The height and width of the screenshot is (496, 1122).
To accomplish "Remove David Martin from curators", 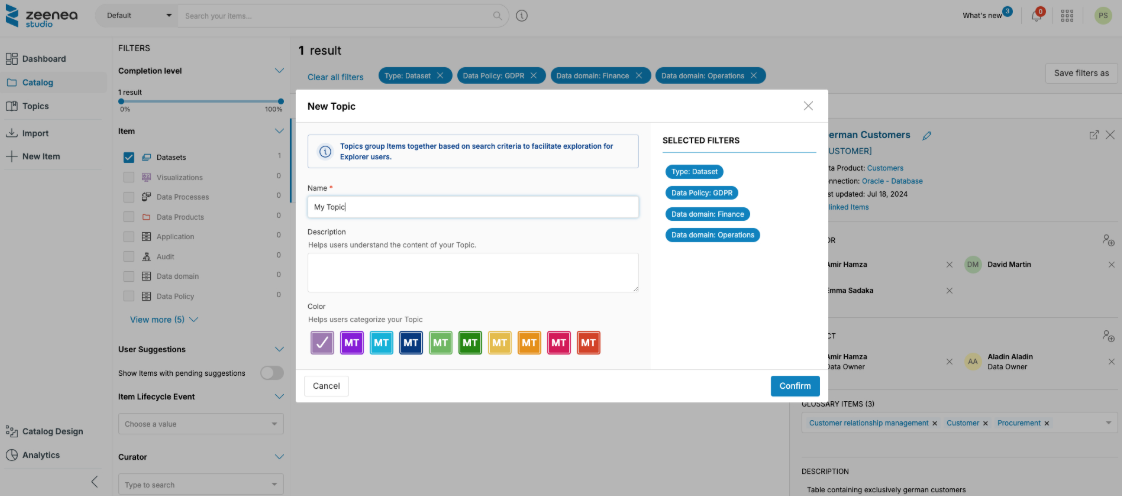I will [x=1111, y=265].
